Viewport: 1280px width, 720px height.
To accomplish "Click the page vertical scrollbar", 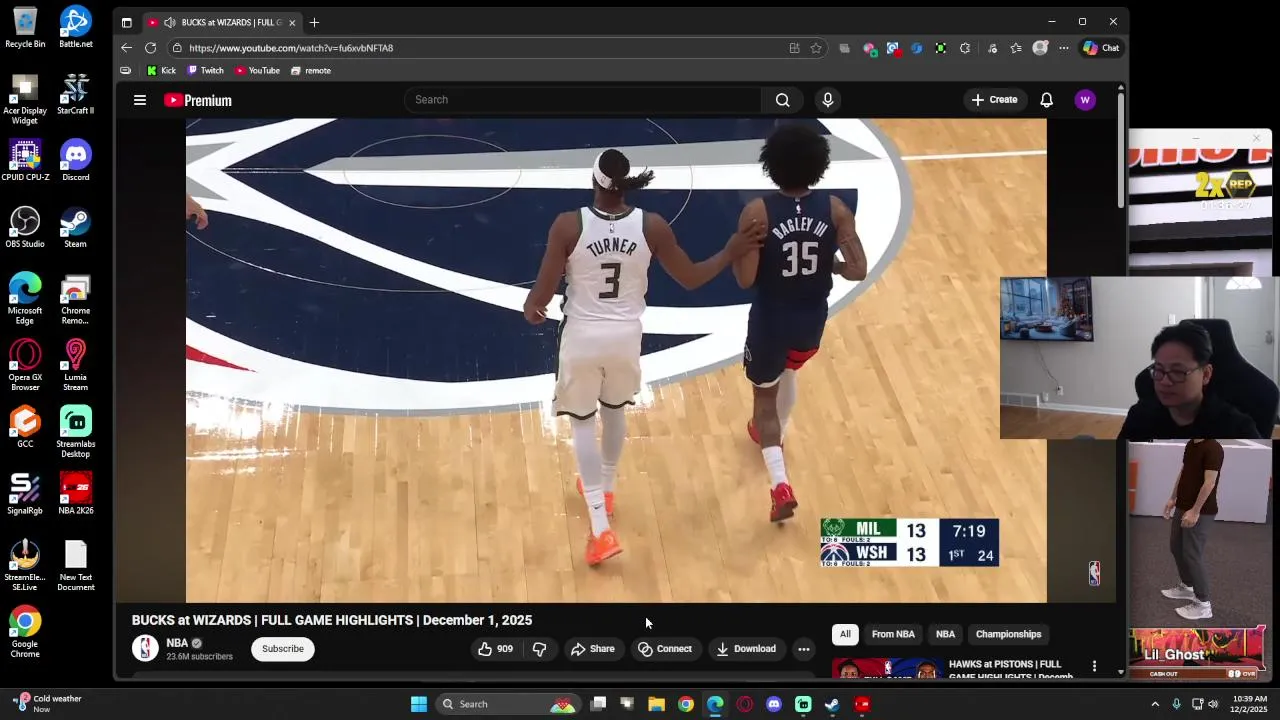I will (x=1120, y=150).
